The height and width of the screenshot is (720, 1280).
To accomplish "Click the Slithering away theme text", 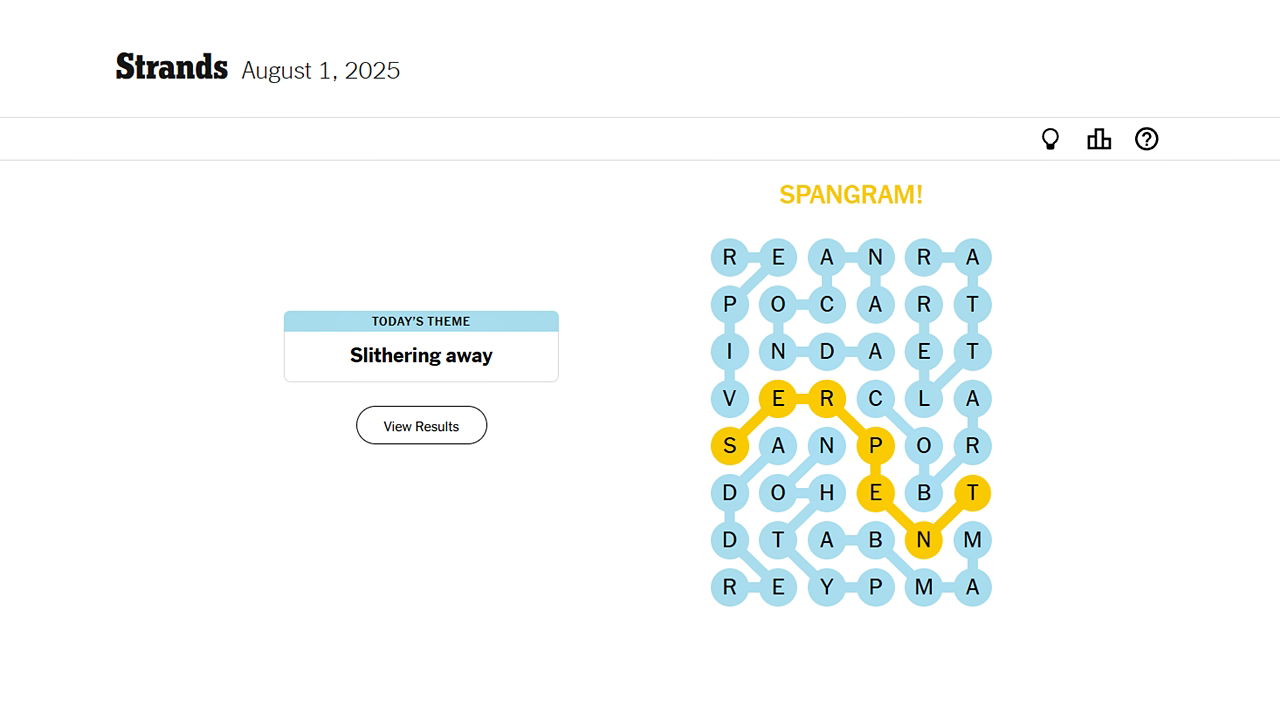I will click(421, 355).
